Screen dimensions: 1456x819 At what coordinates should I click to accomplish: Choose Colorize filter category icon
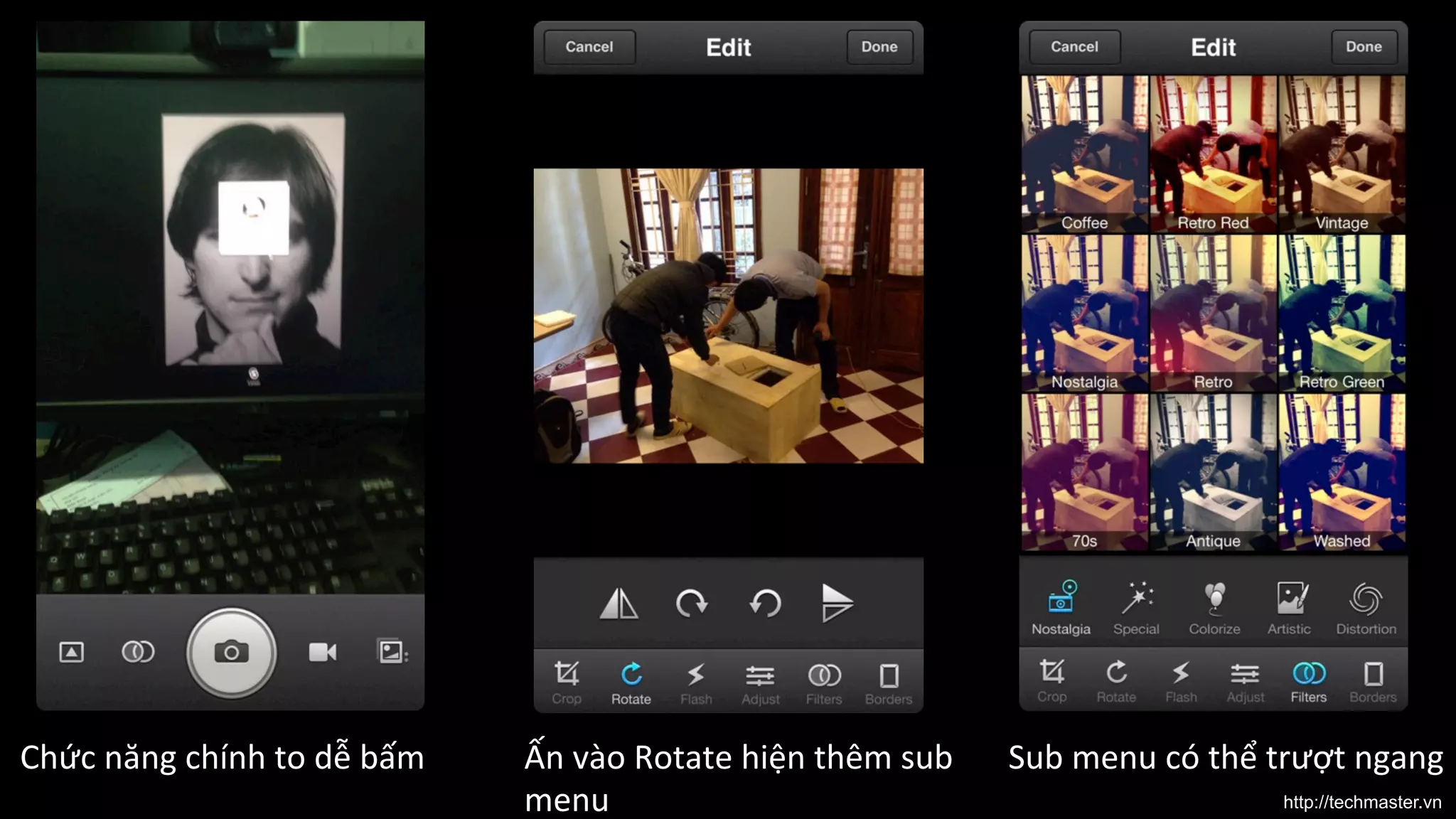point(1214,608)
